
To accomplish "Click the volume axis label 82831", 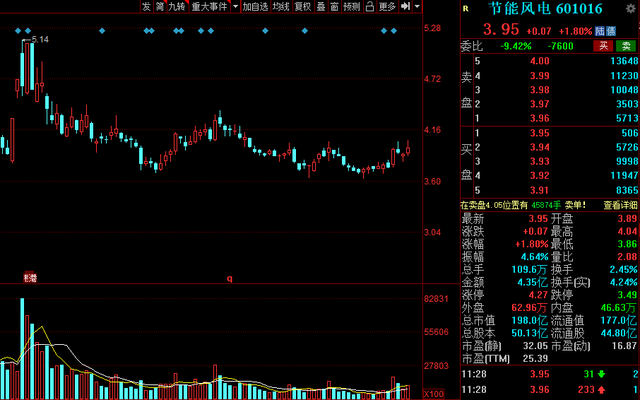I will pos(436,299).
